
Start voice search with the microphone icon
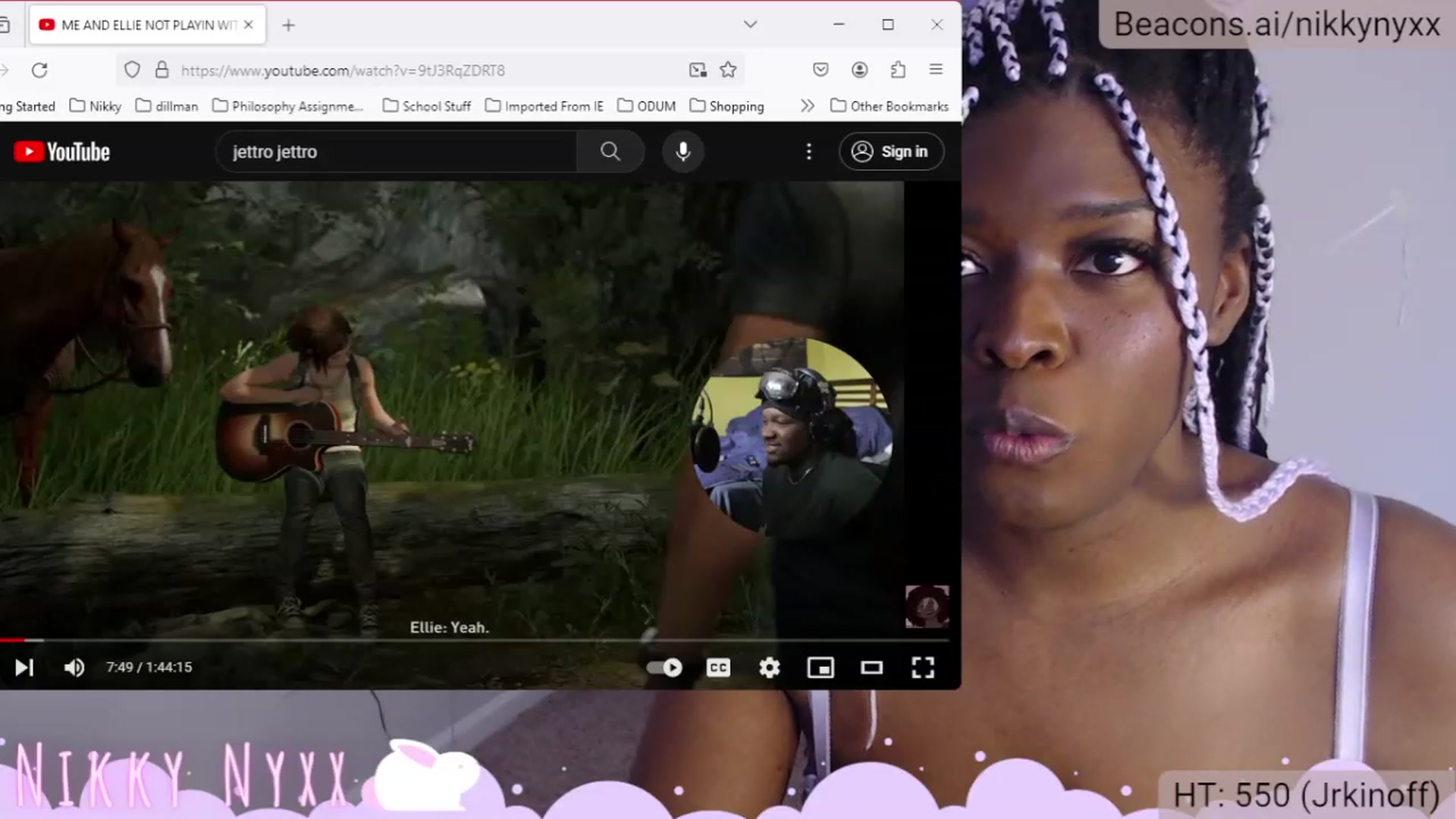(x=682, y=152)
